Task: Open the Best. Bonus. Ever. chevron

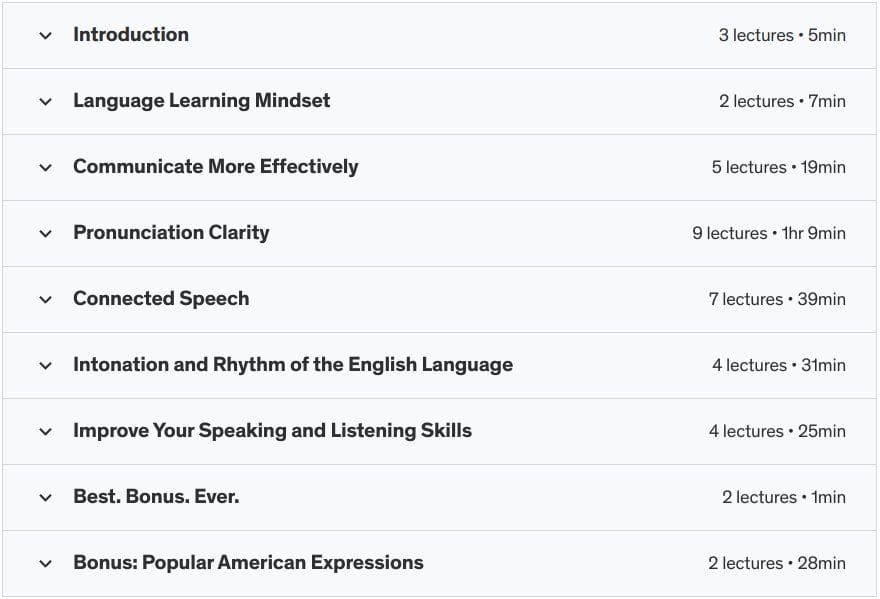Action: tap(45, 497)
